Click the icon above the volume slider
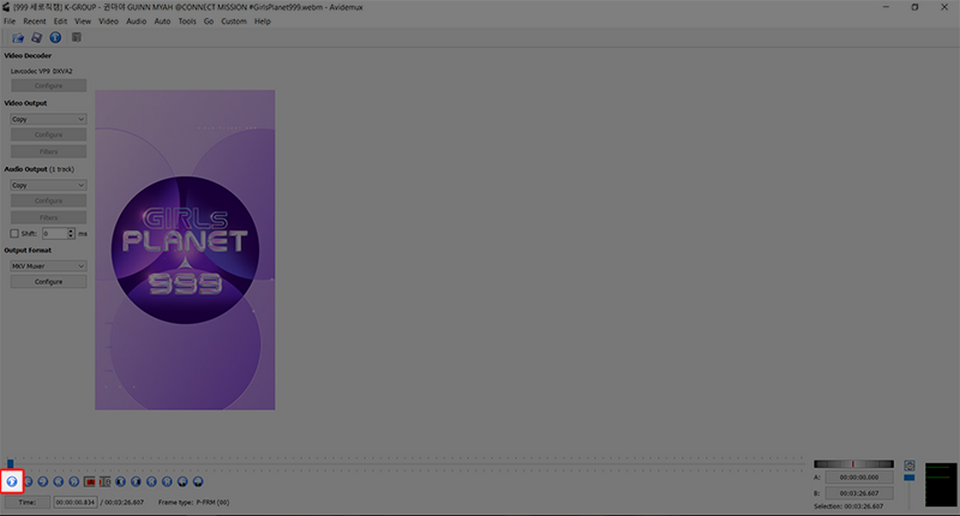 (x=909, y=466)
